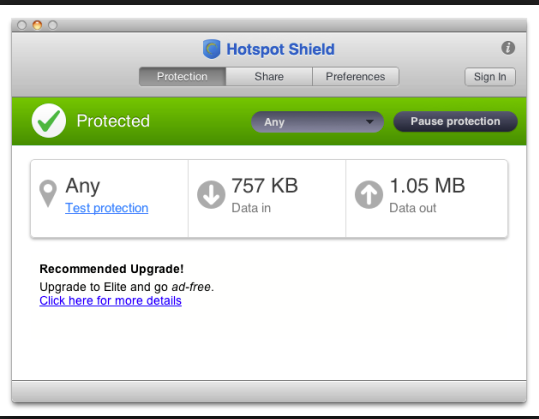
Task: Switch to the Share tab
Action: 269,76
